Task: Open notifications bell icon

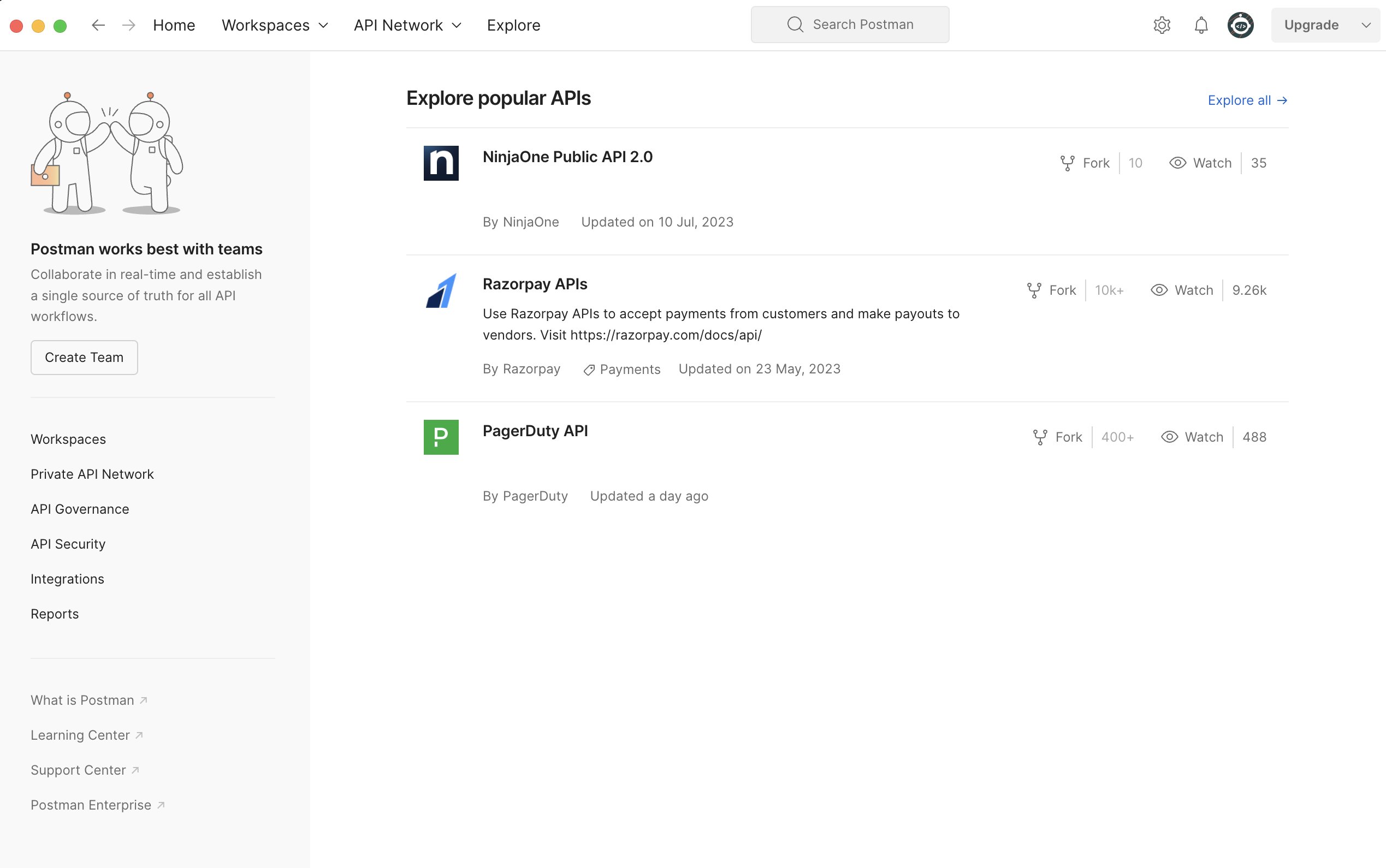Action: pyautogui.click(x=1200, y=25)
